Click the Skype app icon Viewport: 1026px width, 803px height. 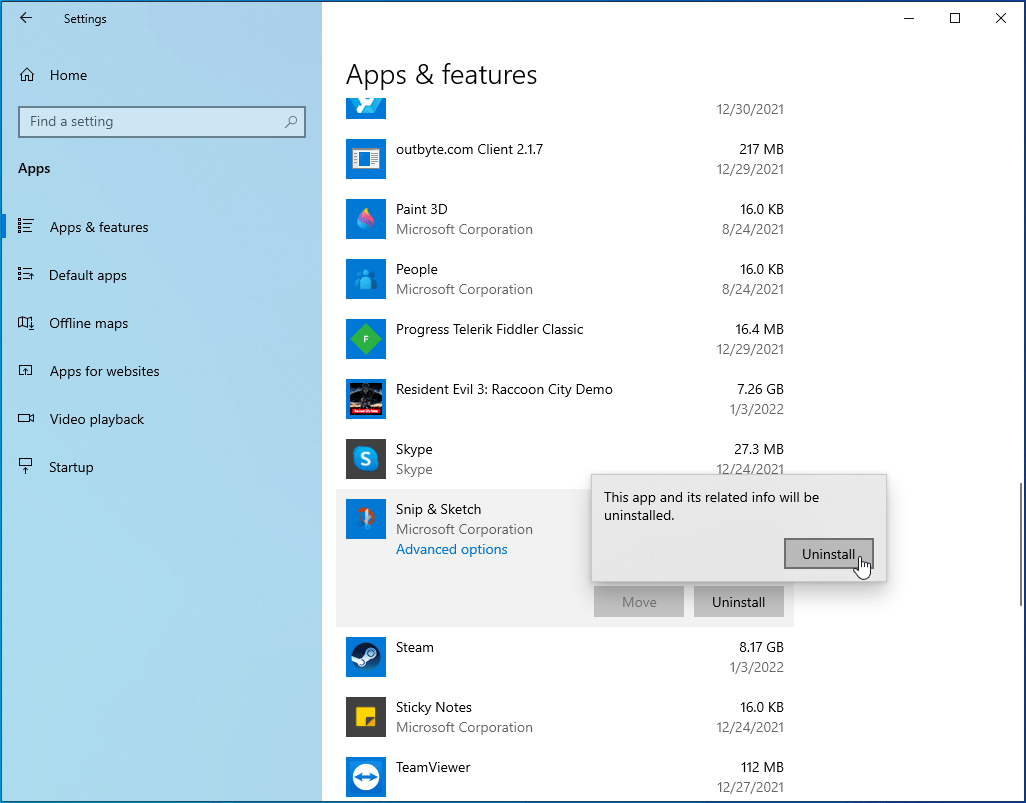(366, 459)
